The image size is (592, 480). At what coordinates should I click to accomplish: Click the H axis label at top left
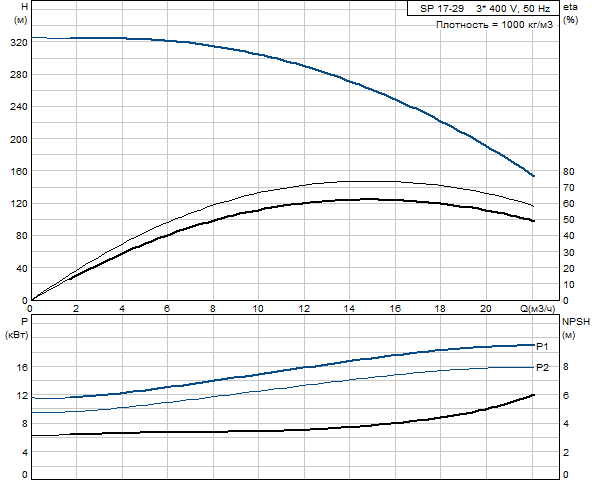(x=24, y=7)
